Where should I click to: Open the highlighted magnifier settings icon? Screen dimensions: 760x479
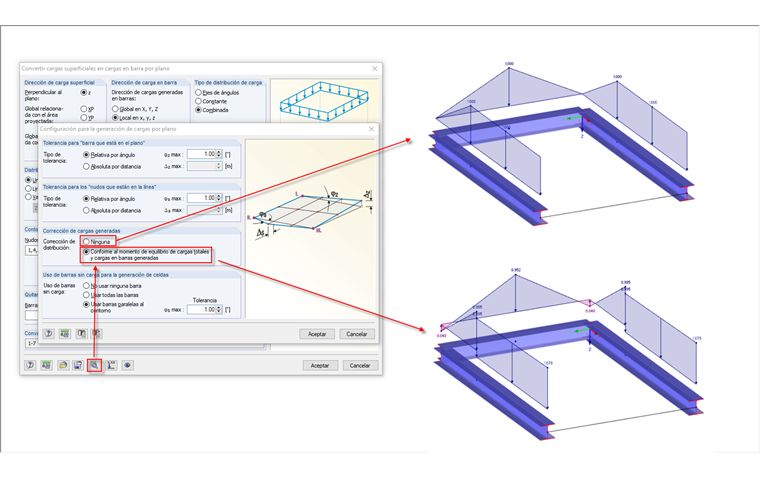[x=95, y=365]
